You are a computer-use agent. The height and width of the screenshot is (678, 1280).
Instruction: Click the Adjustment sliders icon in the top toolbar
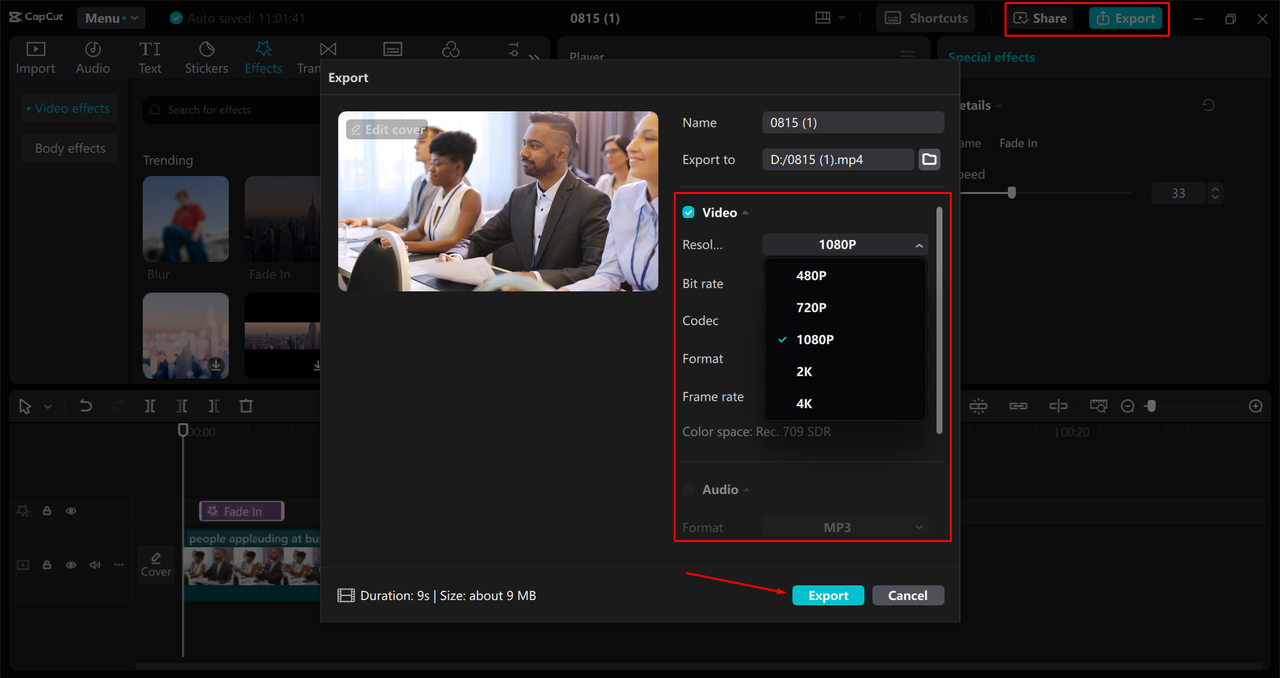[x=513, y=49]
